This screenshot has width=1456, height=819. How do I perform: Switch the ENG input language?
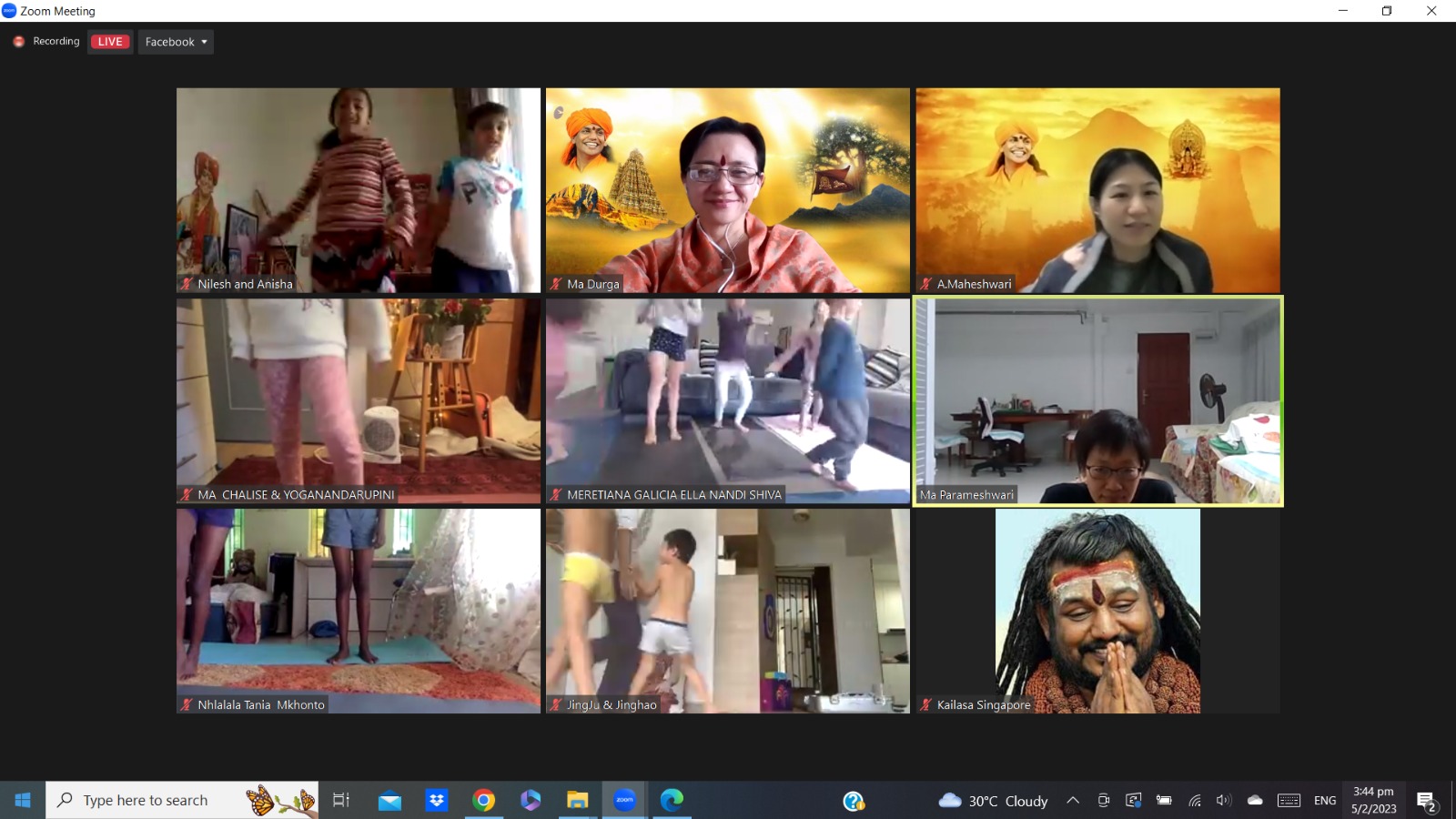(1325, 801)
